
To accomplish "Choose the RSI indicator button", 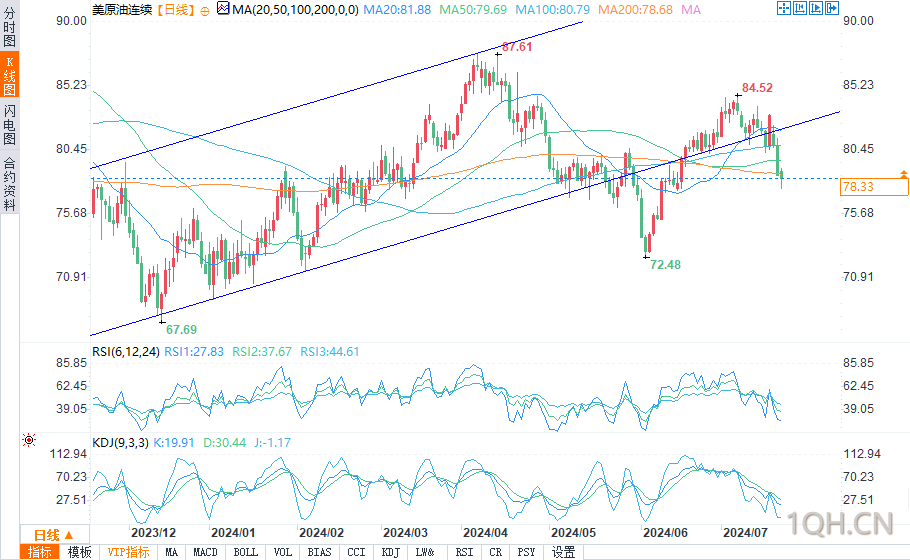I will (x=464, y=552).
